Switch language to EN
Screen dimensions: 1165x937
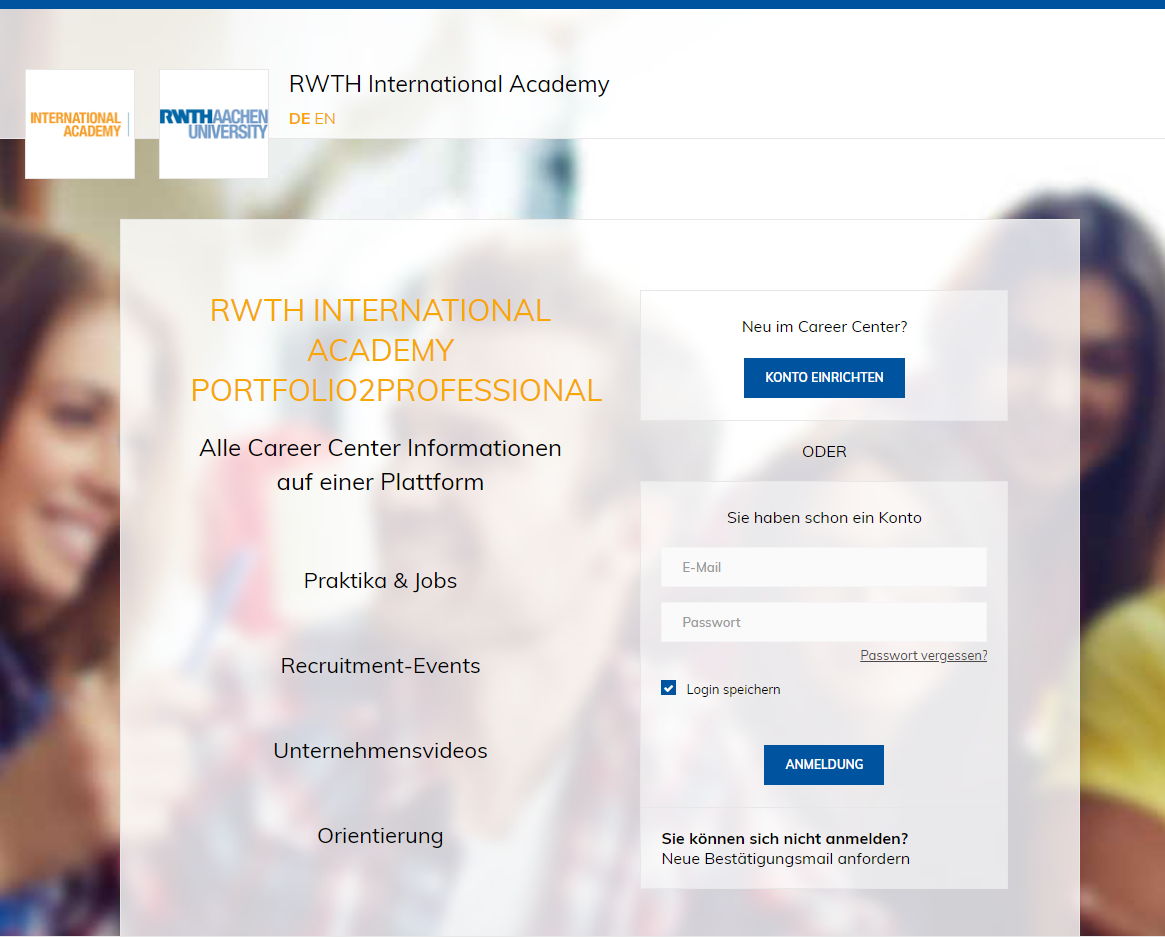pyautogui.click(x=324, y=118)
